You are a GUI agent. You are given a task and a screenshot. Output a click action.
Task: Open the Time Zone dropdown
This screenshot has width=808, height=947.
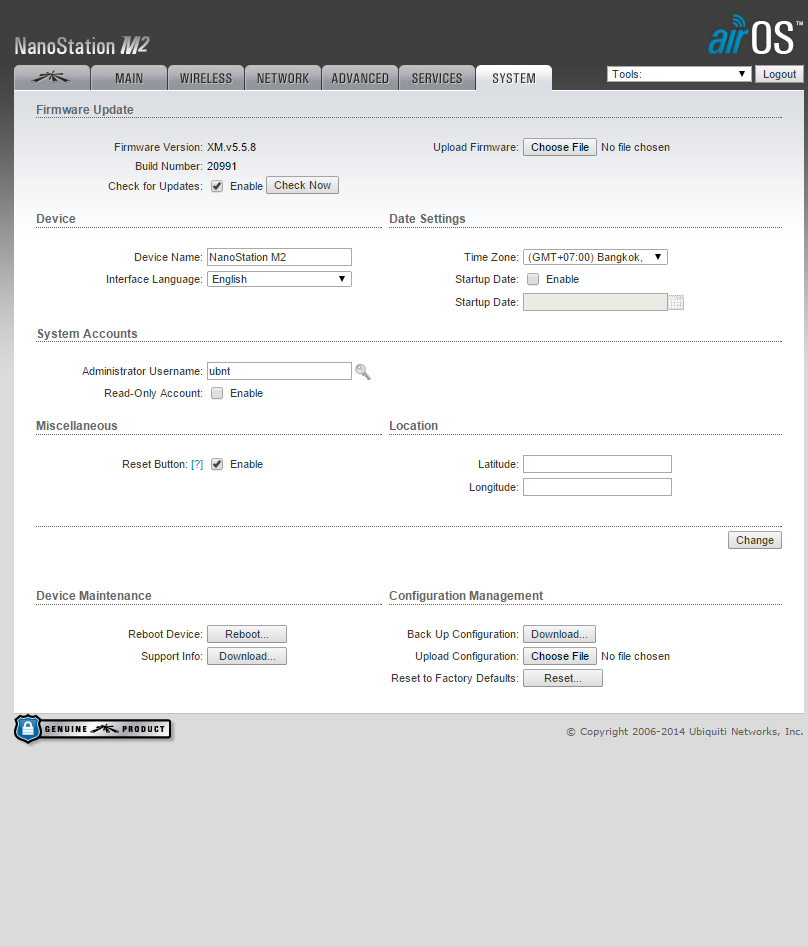595,257
